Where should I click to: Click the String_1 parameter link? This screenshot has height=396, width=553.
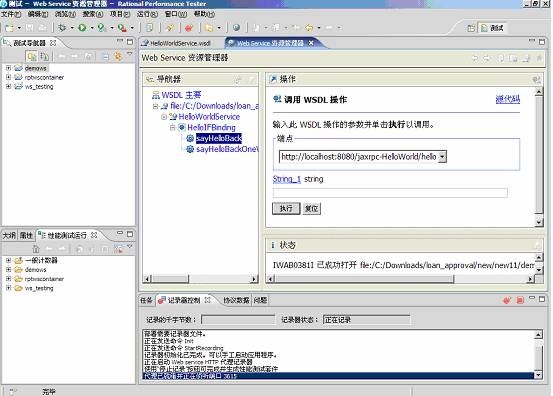286,179
